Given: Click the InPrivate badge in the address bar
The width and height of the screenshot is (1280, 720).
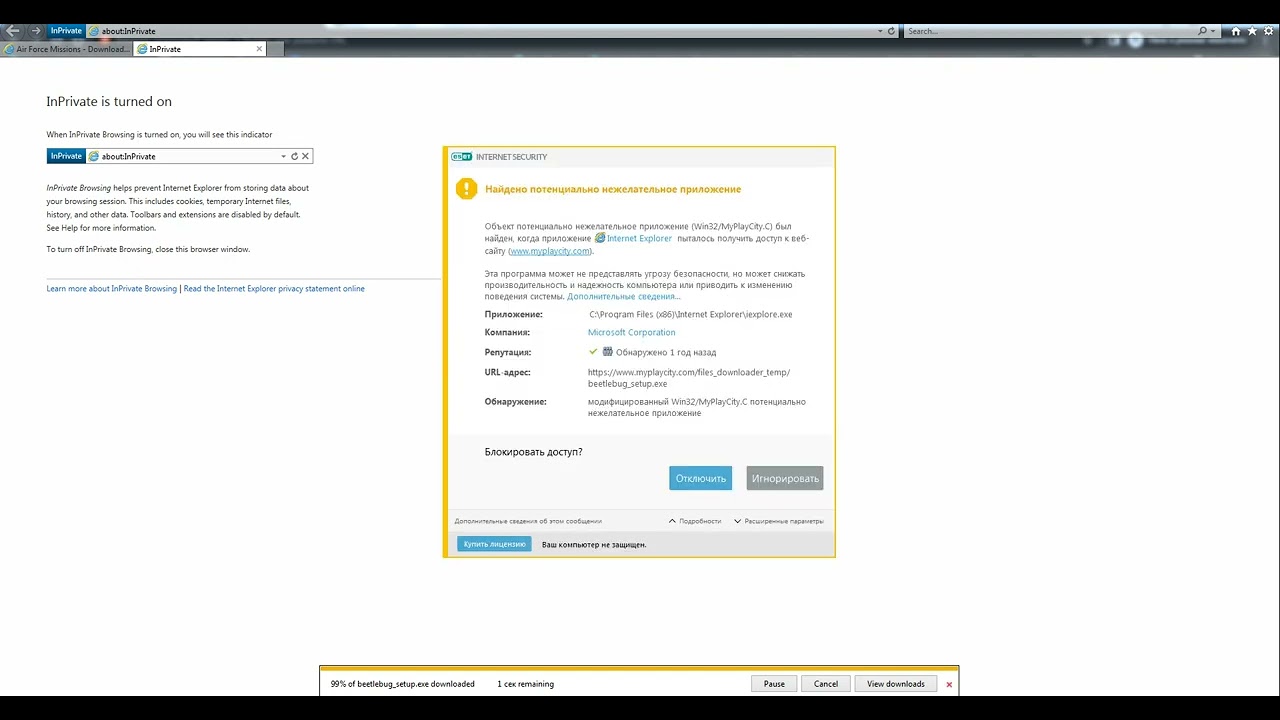Looking at the screenshot, I should (66, 31).
